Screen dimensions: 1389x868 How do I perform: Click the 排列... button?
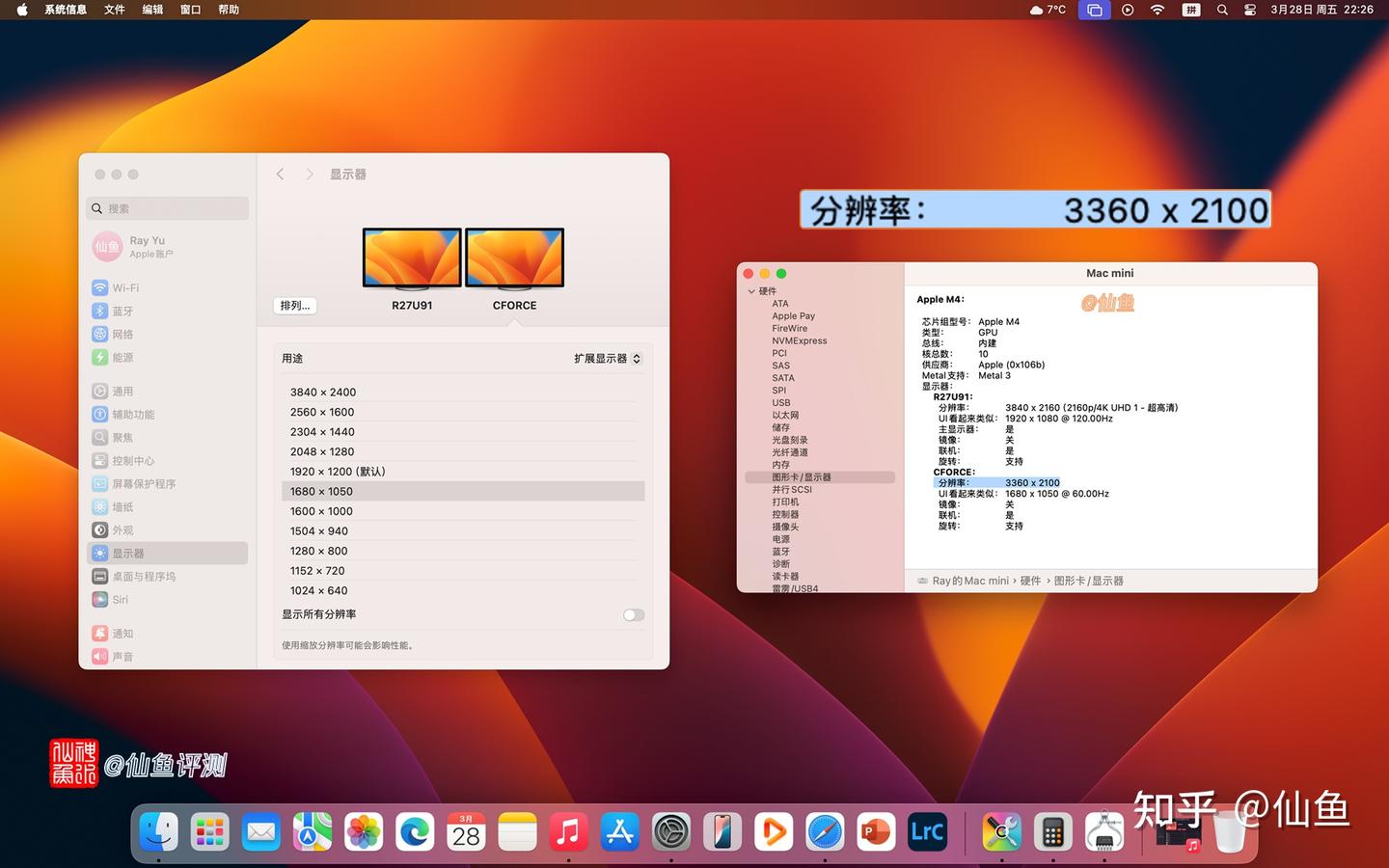[295, 305]
